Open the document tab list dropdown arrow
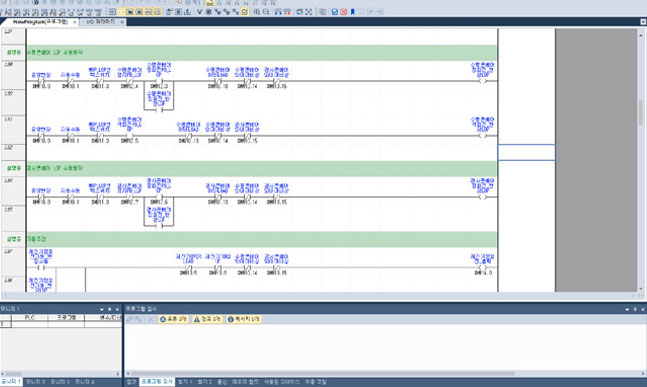 tap(643, 22)
